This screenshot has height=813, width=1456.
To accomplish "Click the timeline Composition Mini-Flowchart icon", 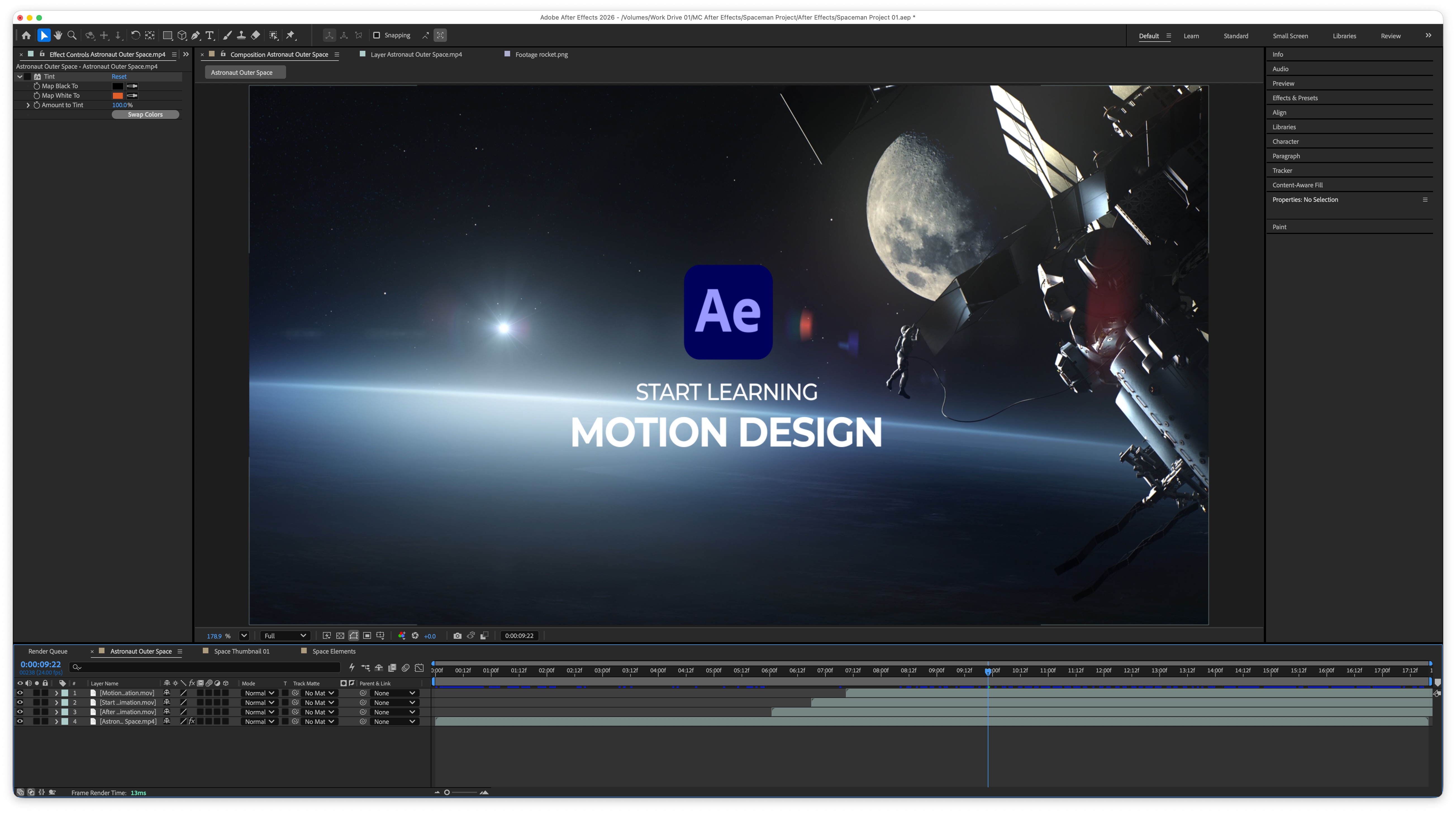I will click(366, 668).
